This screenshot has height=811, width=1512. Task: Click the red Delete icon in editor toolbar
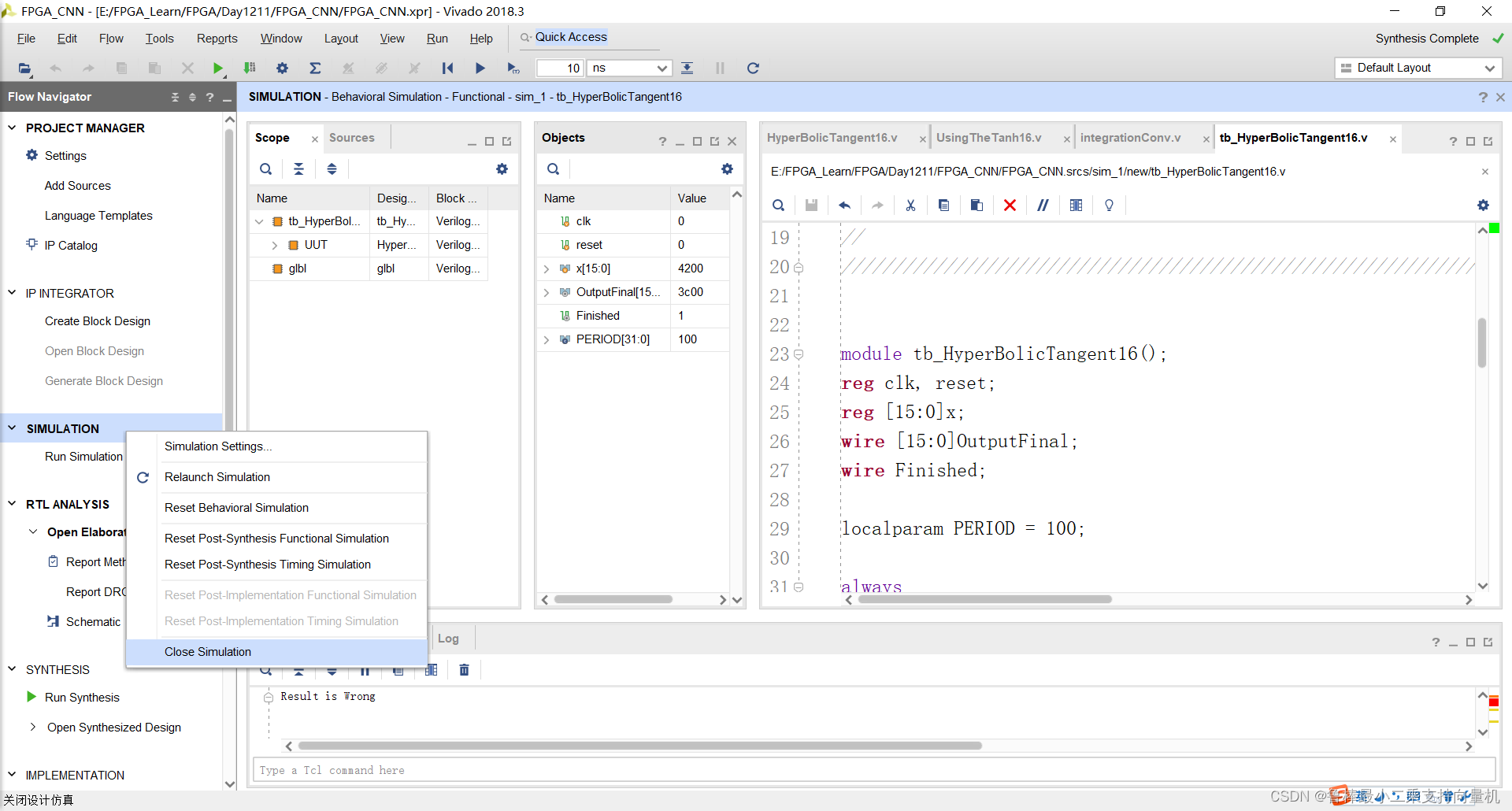1010,206
